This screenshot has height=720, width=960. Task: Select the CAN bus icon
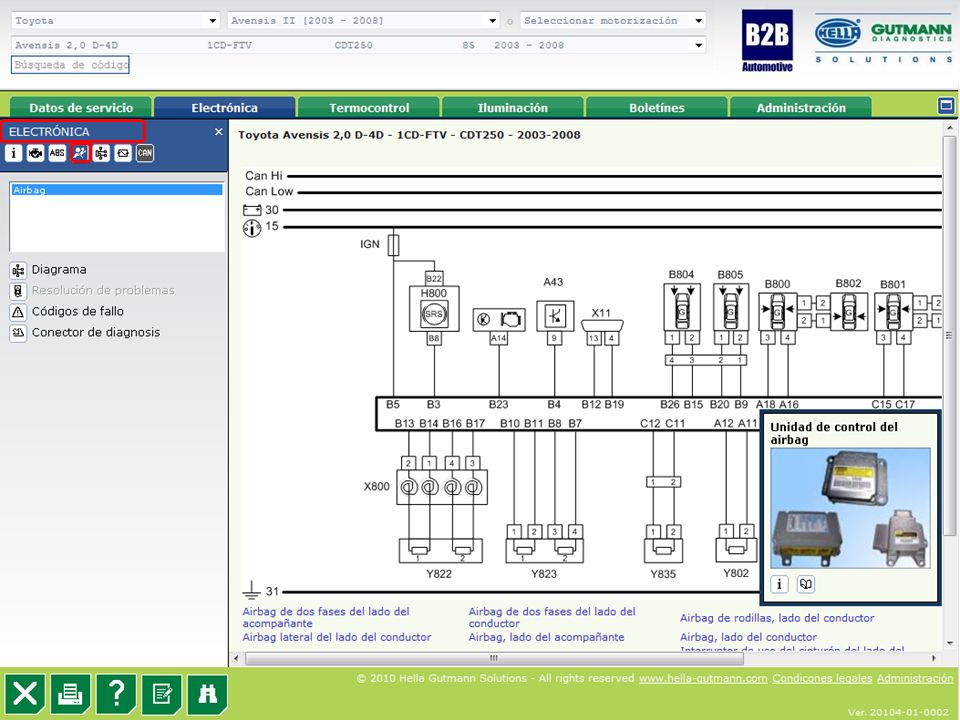(x=144, y=153)
